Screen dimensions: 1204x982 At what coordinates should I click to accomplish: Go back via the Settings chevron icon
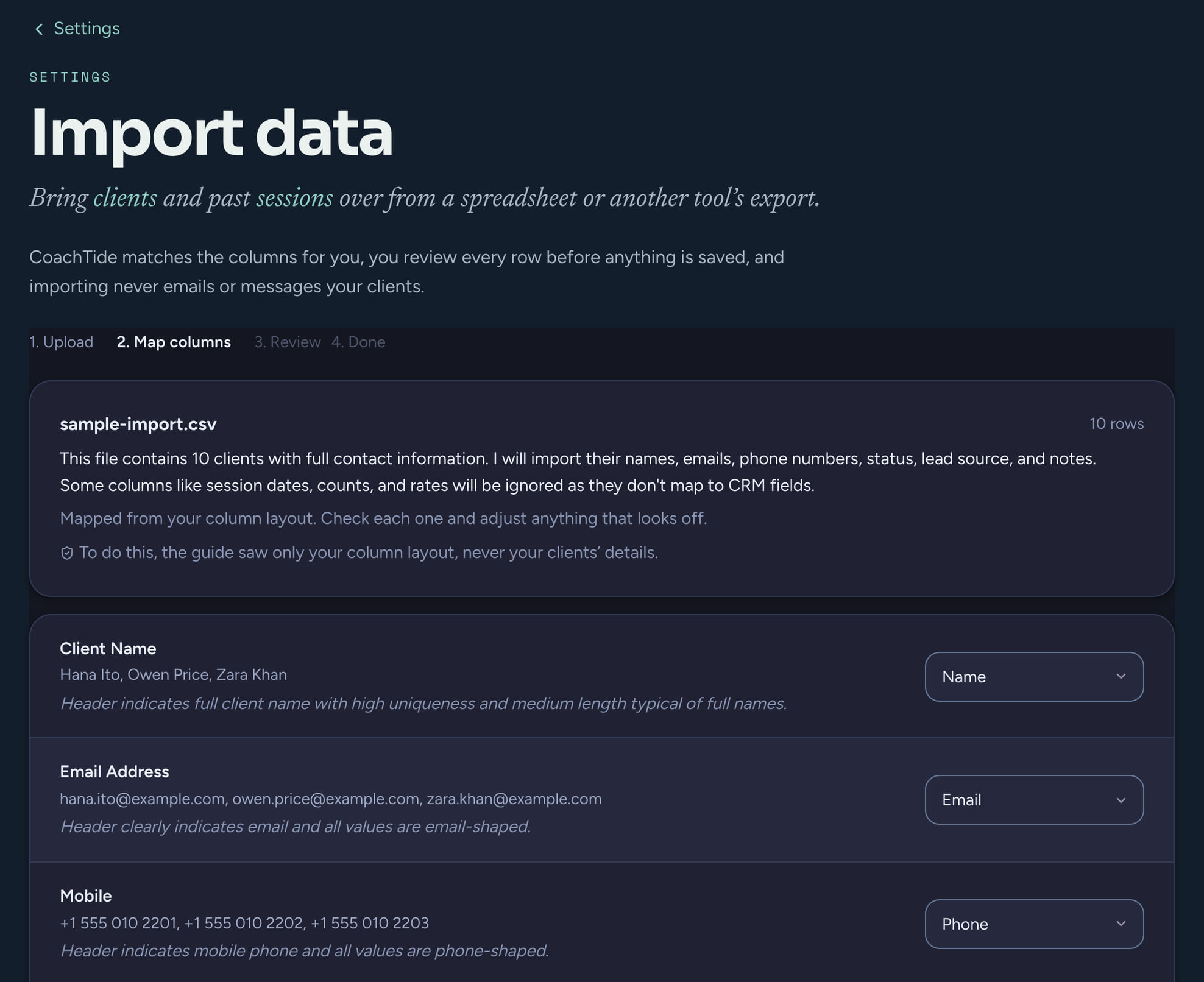tap(39, 29)
